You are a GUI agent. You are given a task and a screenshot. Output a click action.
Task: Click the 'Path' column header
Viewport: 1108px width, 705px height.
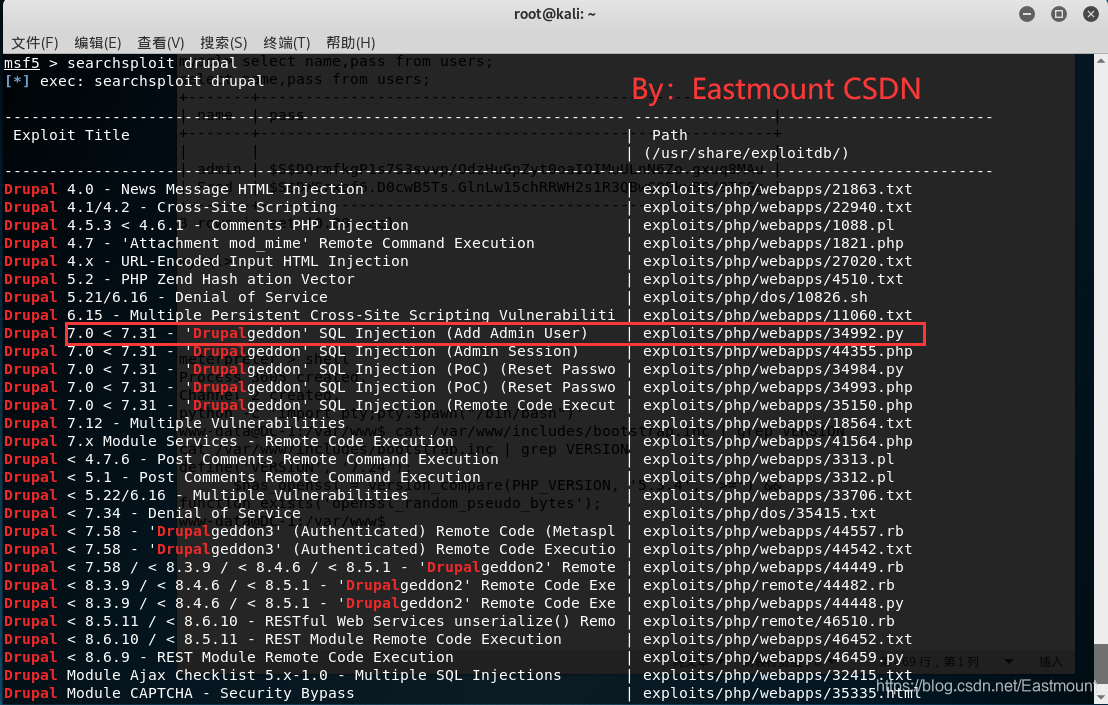point(669,135)
